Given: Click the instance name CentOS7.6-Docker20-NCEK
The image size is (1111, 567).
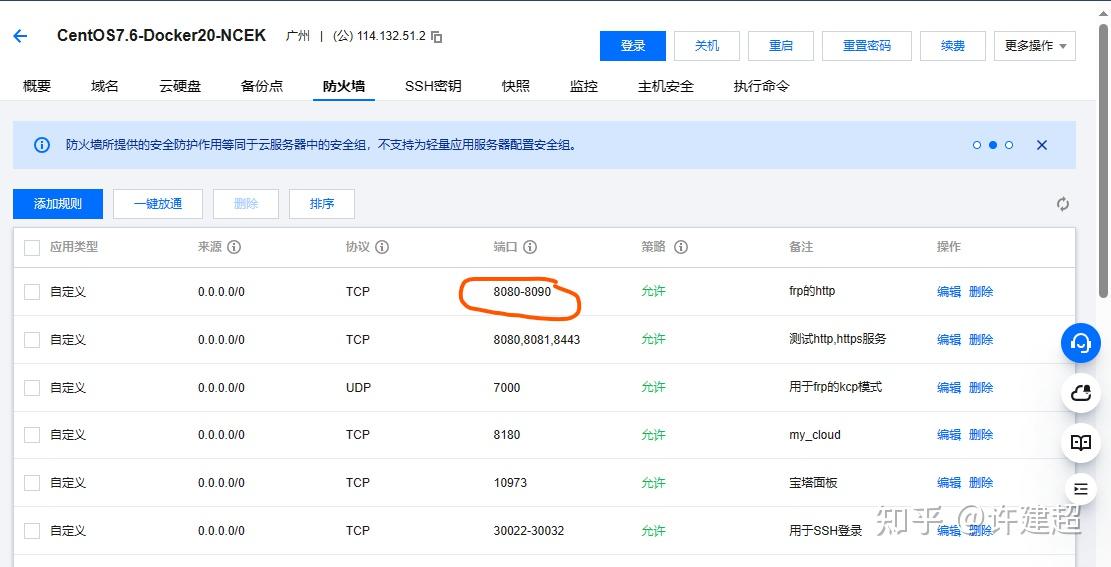Looking at the screenshot, I should (x=162, y=35).
